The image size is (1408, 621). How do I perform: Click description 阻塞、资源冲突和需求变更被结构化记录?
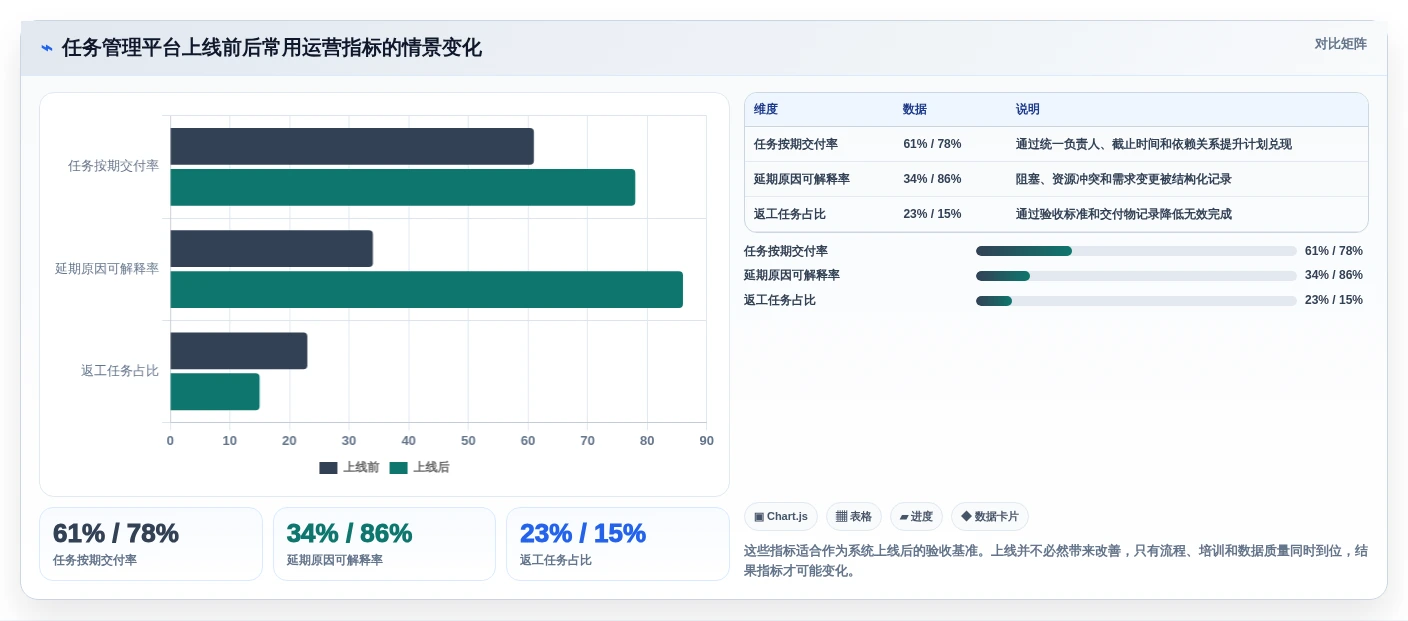tap(1124, 179)
